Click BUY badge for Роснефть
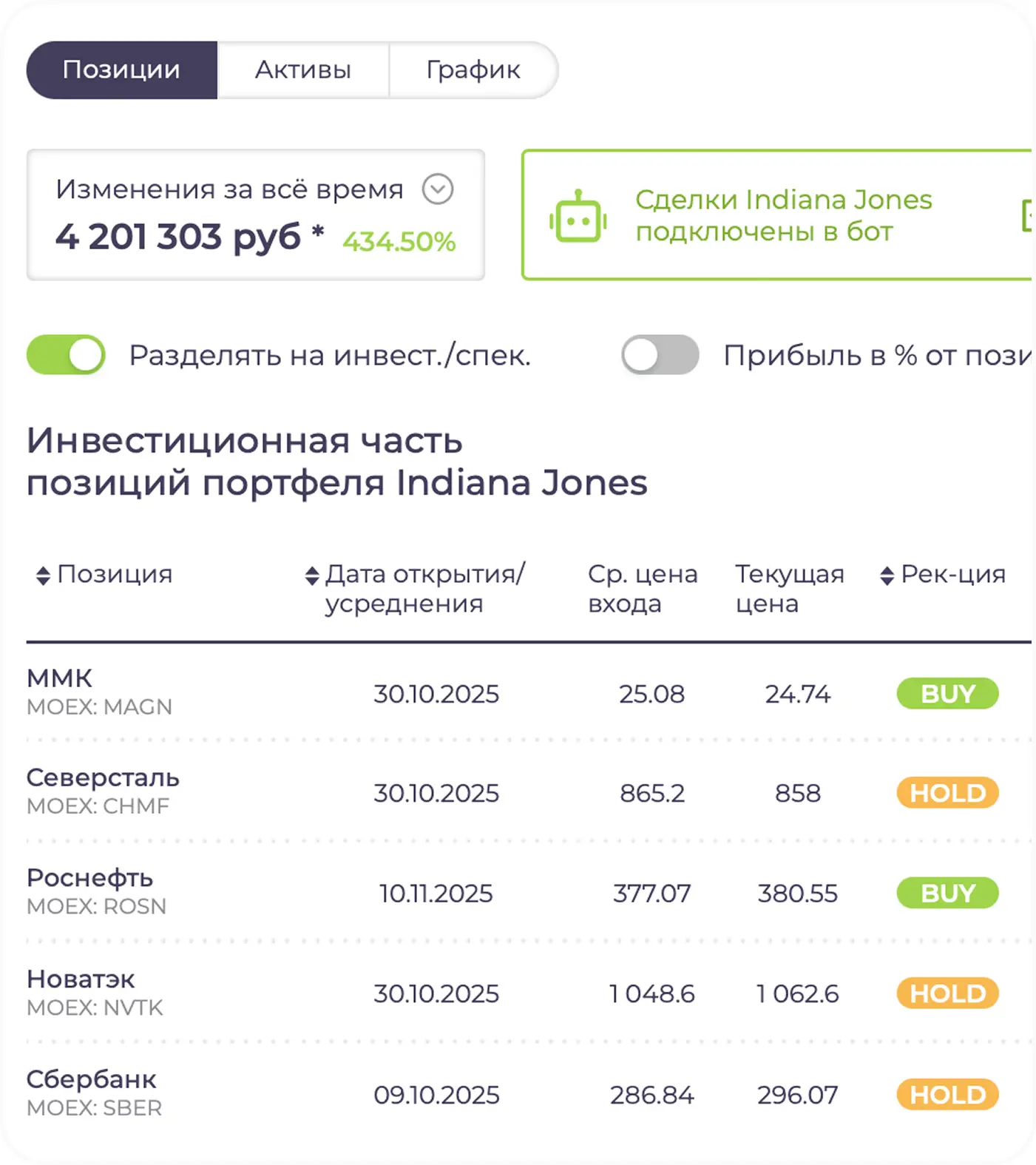 click(947, 893)
